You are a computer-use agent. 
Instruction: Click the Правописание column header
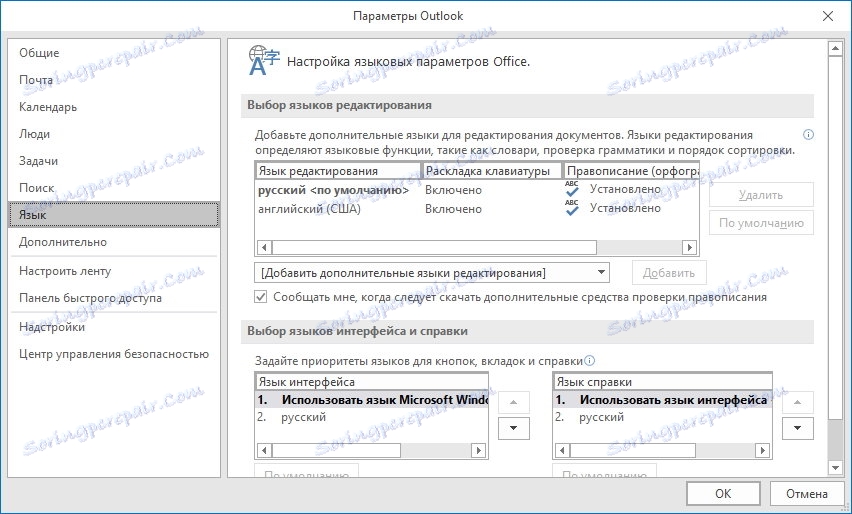631,171
